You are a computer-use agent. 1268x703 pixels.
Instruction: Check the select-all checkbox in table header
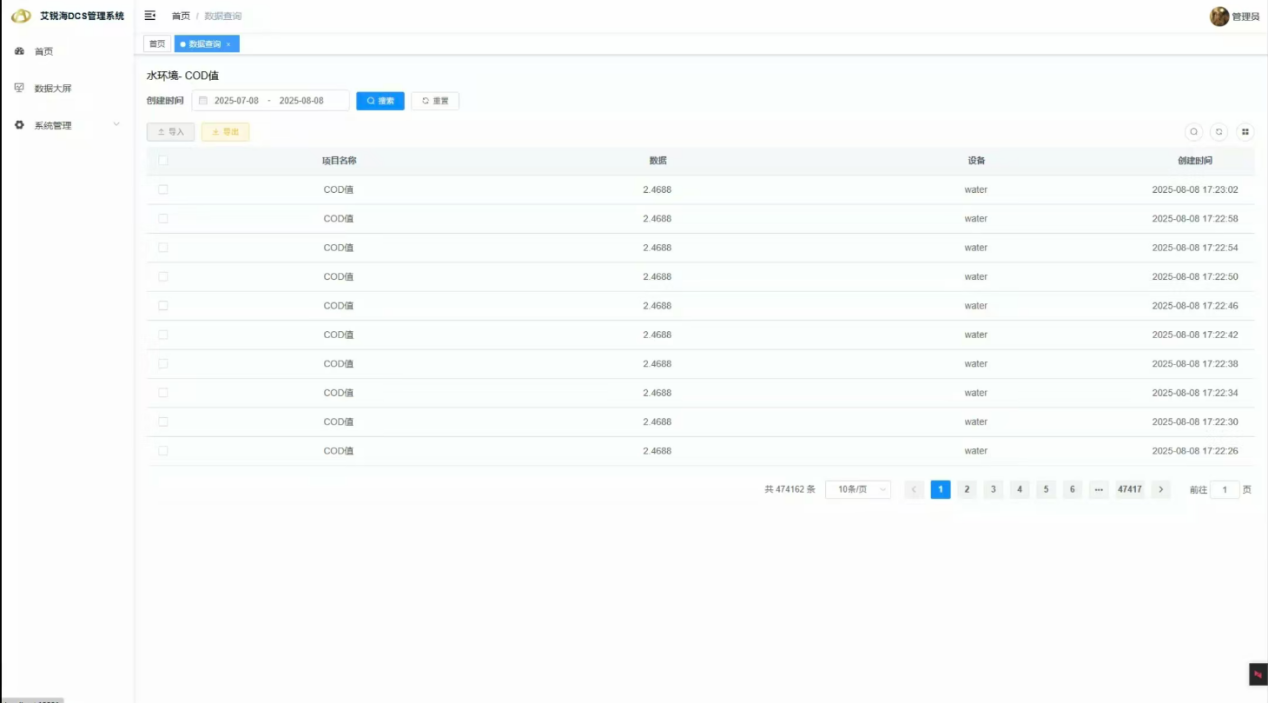tap(163, 160)
